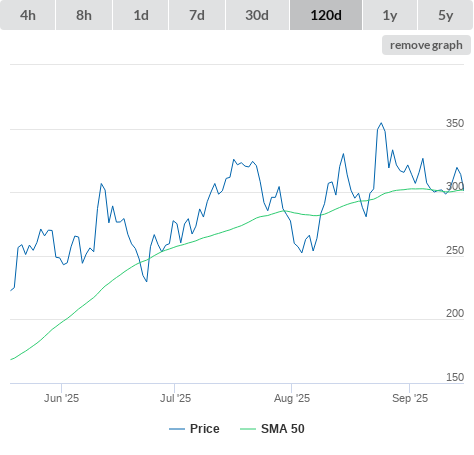
Task: Click the Jun '25 axis tick label
Action: tap(62, 398)
